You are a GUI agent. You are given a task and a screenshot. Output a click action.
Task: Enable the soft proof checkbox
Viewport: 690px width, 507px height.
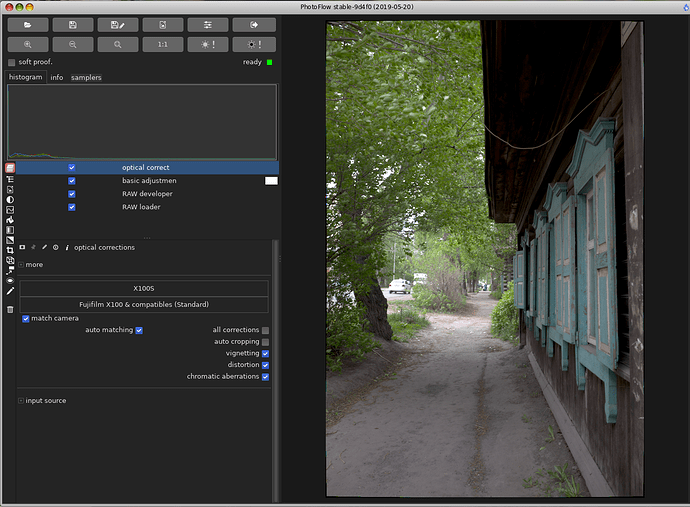click(12, 62)
